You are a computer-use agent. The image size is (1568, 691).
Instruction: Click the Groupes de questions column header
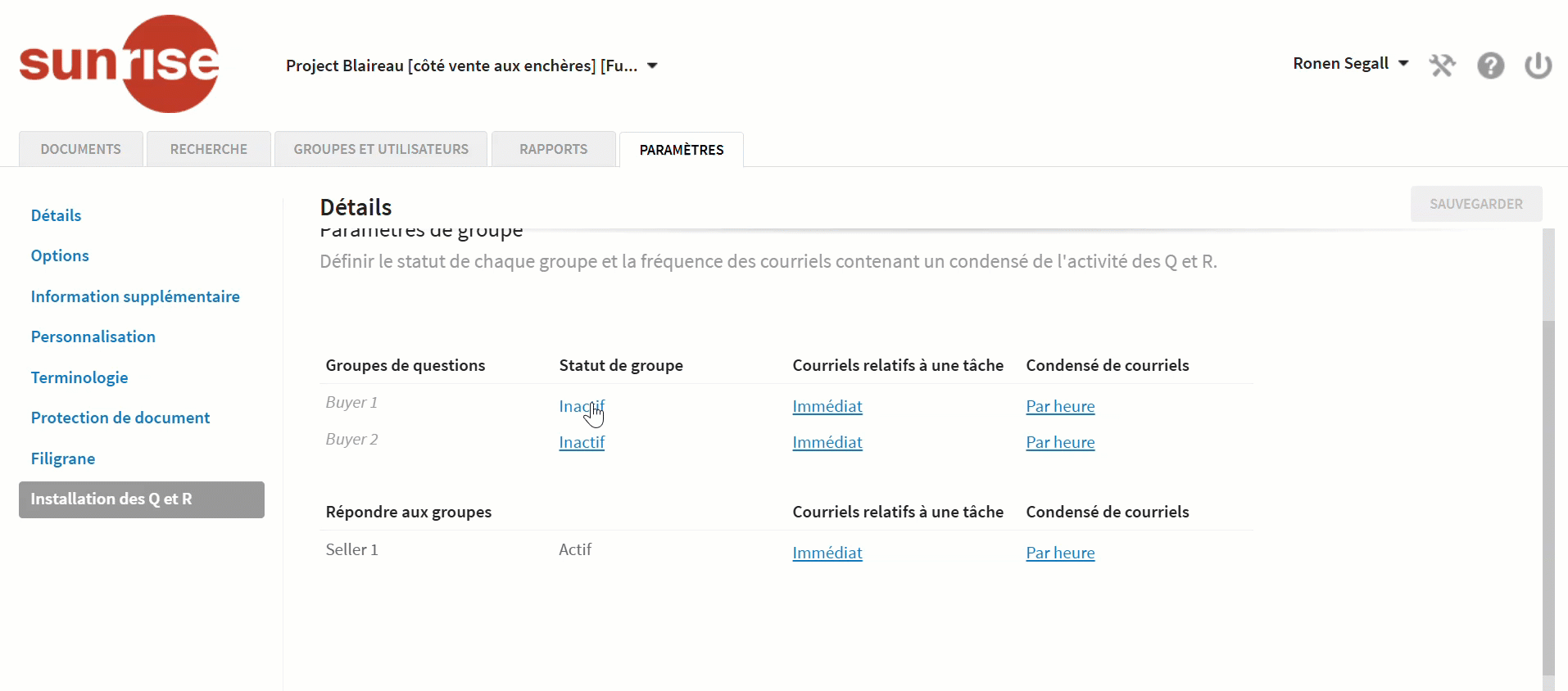pyautogui.click(x=406, y=365)
